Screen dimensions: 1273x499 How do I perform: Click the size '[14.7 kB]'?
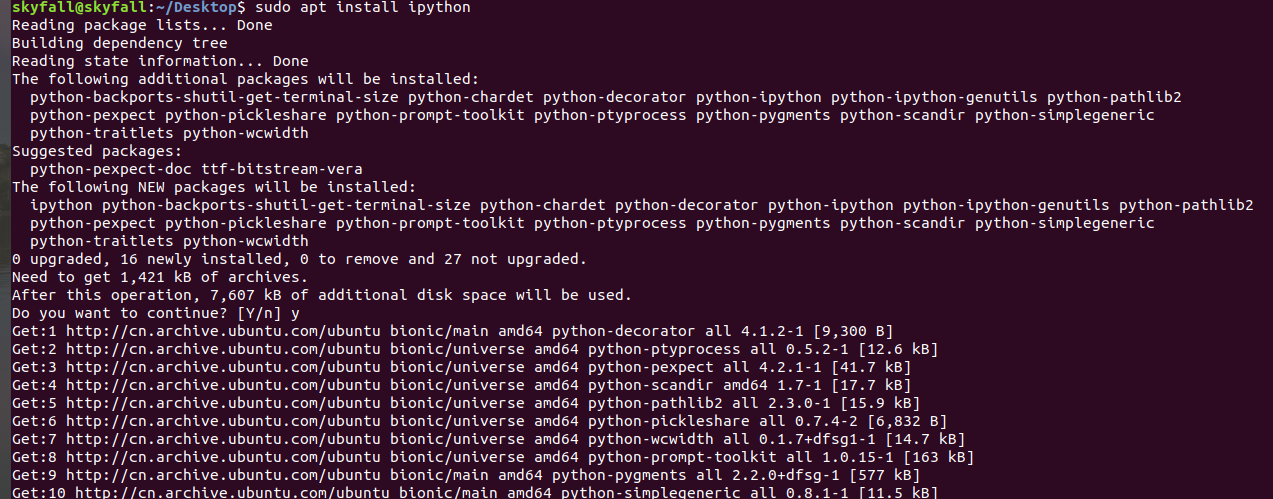(925, 439)
